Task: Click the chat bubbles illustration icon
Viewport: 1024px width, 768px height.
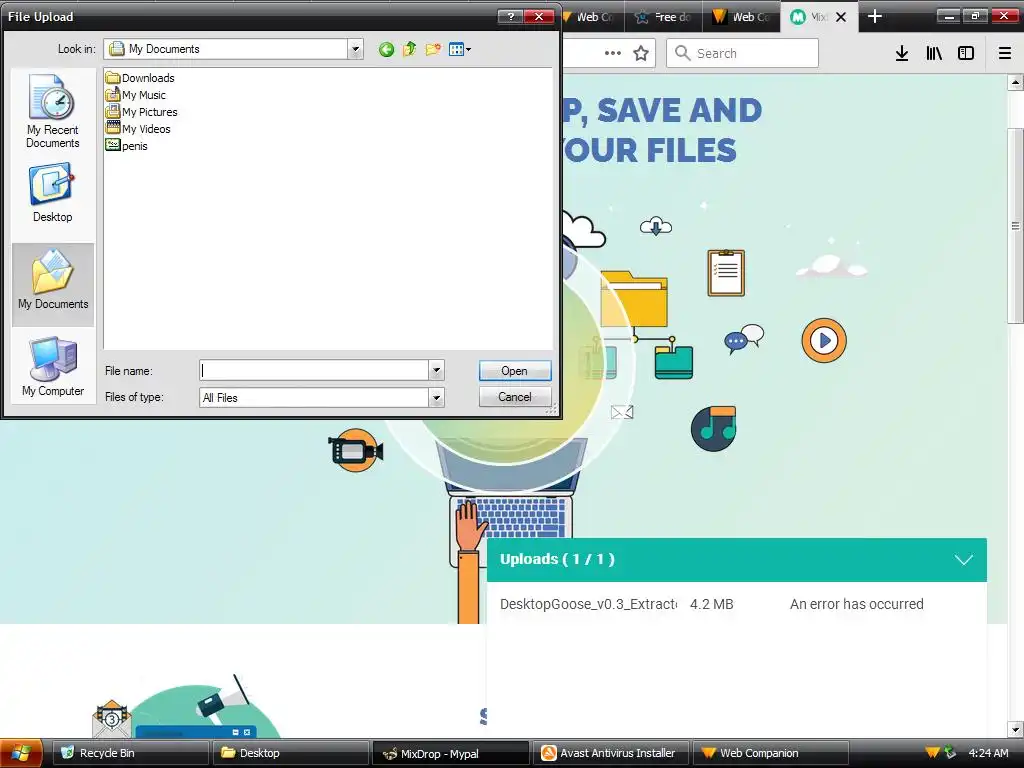Action: coord(744,339)
